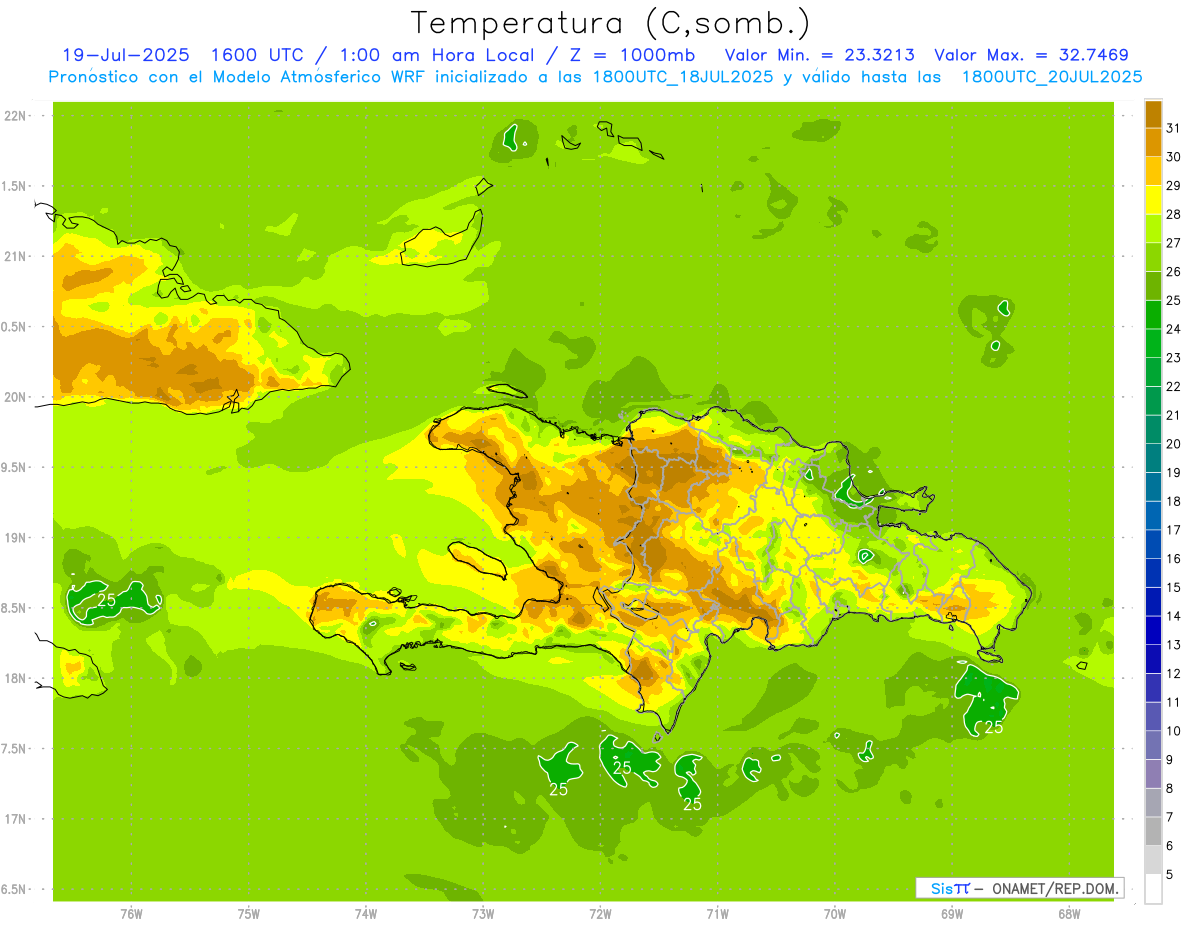Screen dimensions: 1200x927
Task: Click the color bar segment between 18 and 19
Action: click(1153, 487)
